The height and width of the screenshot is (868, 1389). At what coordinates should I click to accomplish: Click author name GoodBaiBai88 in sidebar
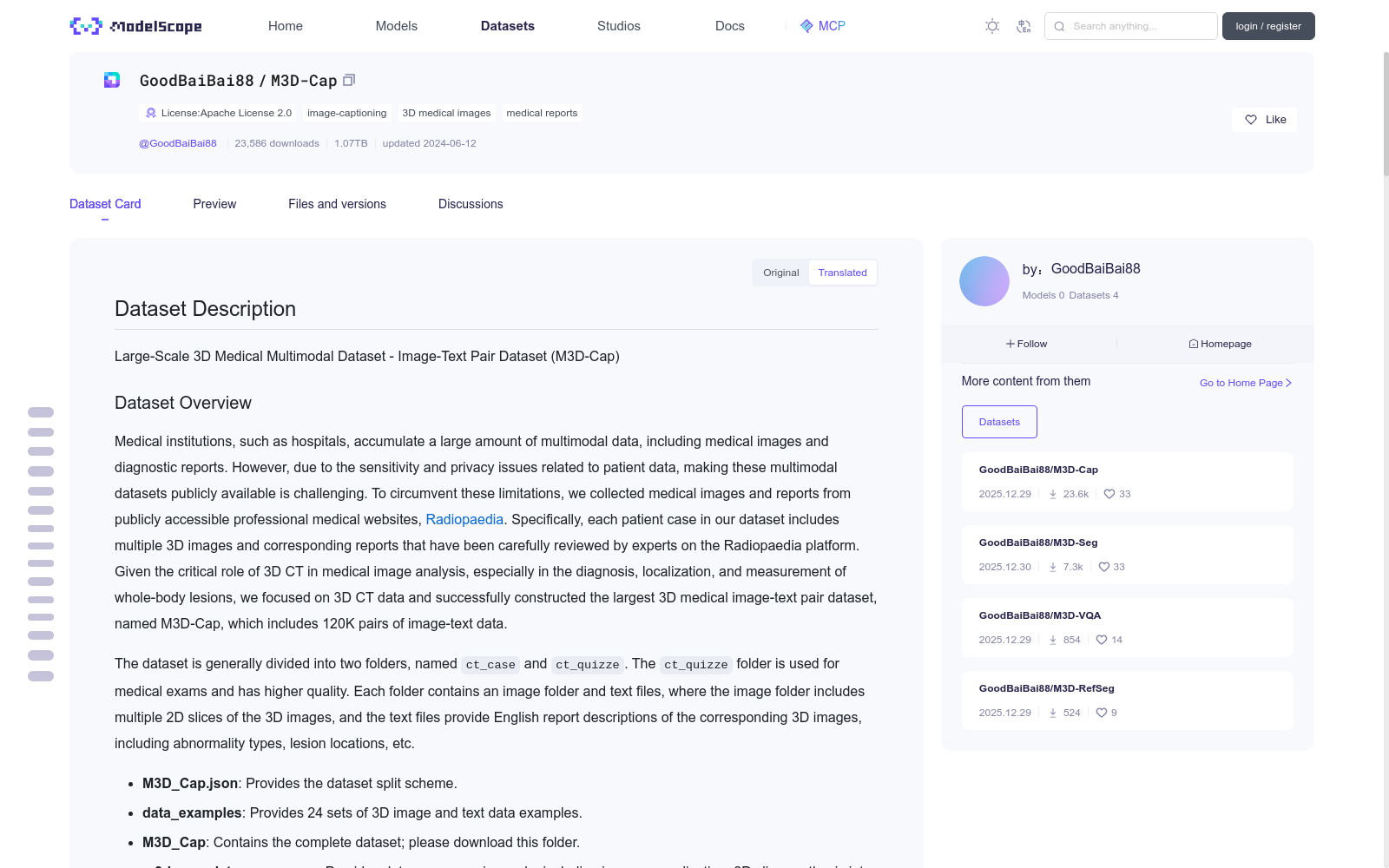[1096, 269]
